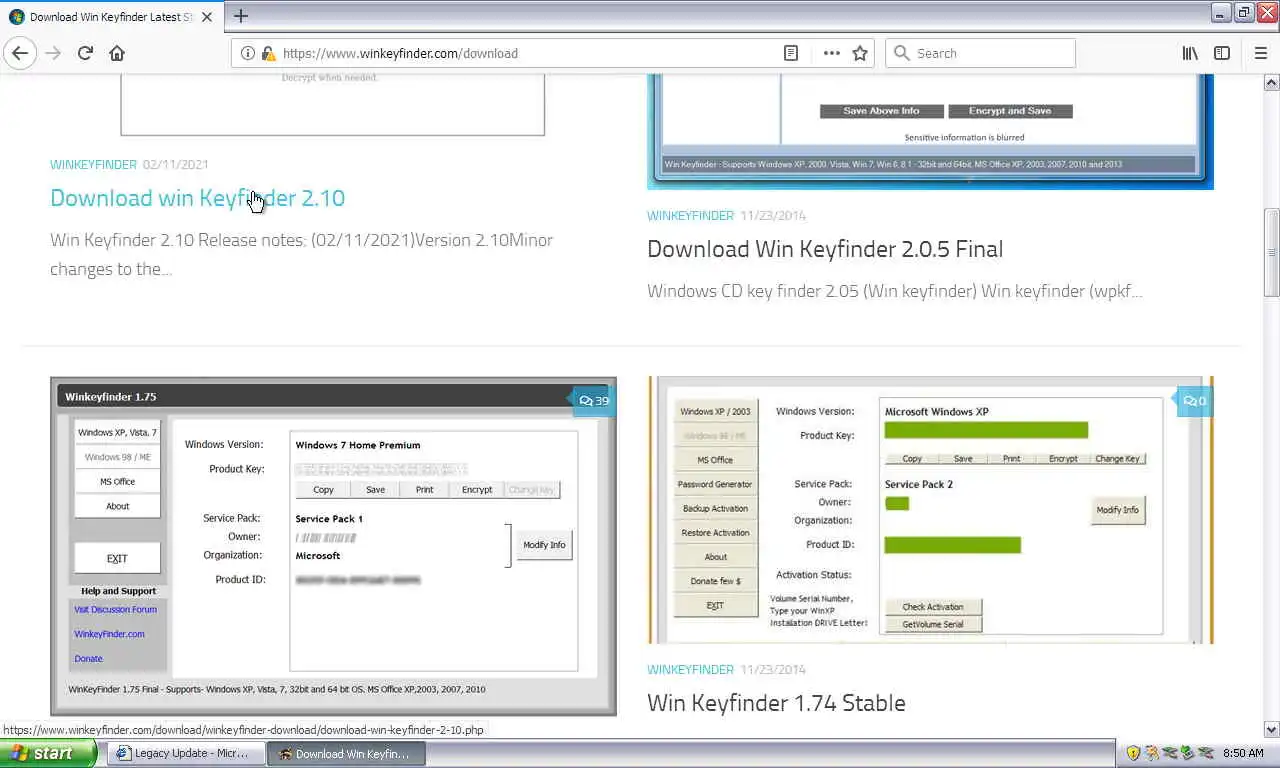
Task: Click the connection padlock icon
Action: coord(267,53)
